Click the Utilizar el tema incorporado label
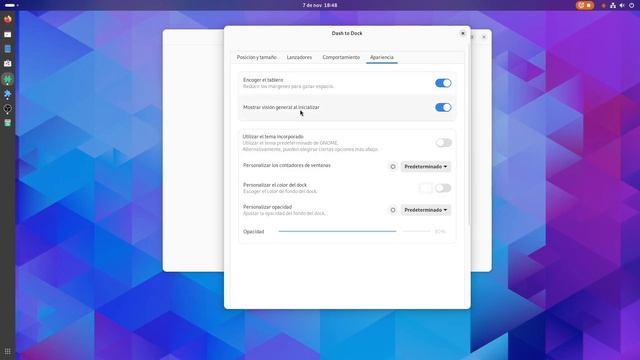Viewport: 640px width, 360px height. (273, 136)
